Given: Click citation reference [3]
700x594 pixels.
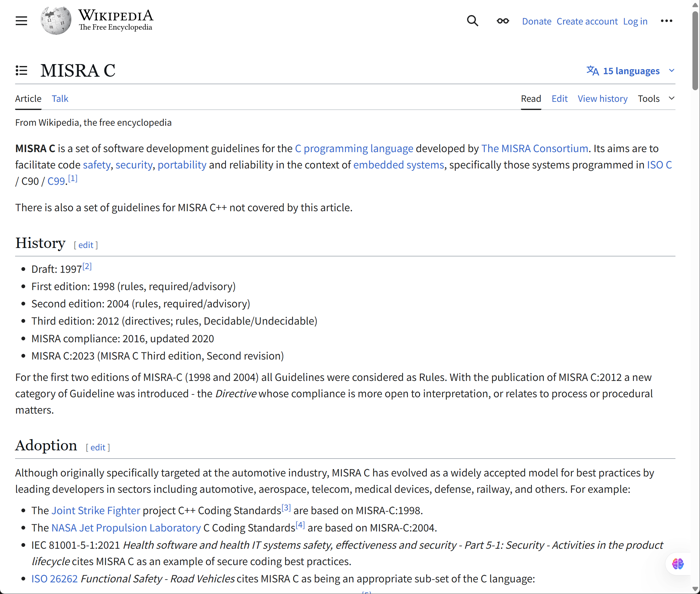Looking at the screenshot, I should 286,508.
